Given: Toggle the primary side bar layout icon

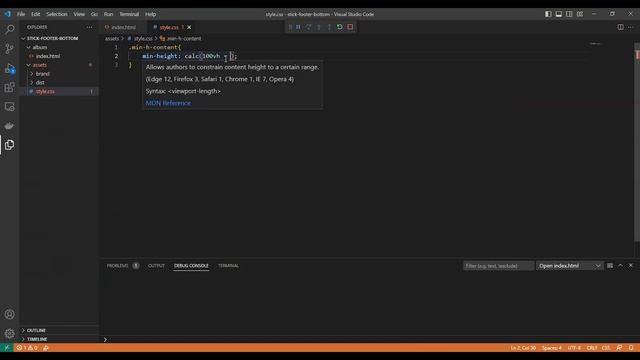Looking at the screenshot, I should coord(548,14).
